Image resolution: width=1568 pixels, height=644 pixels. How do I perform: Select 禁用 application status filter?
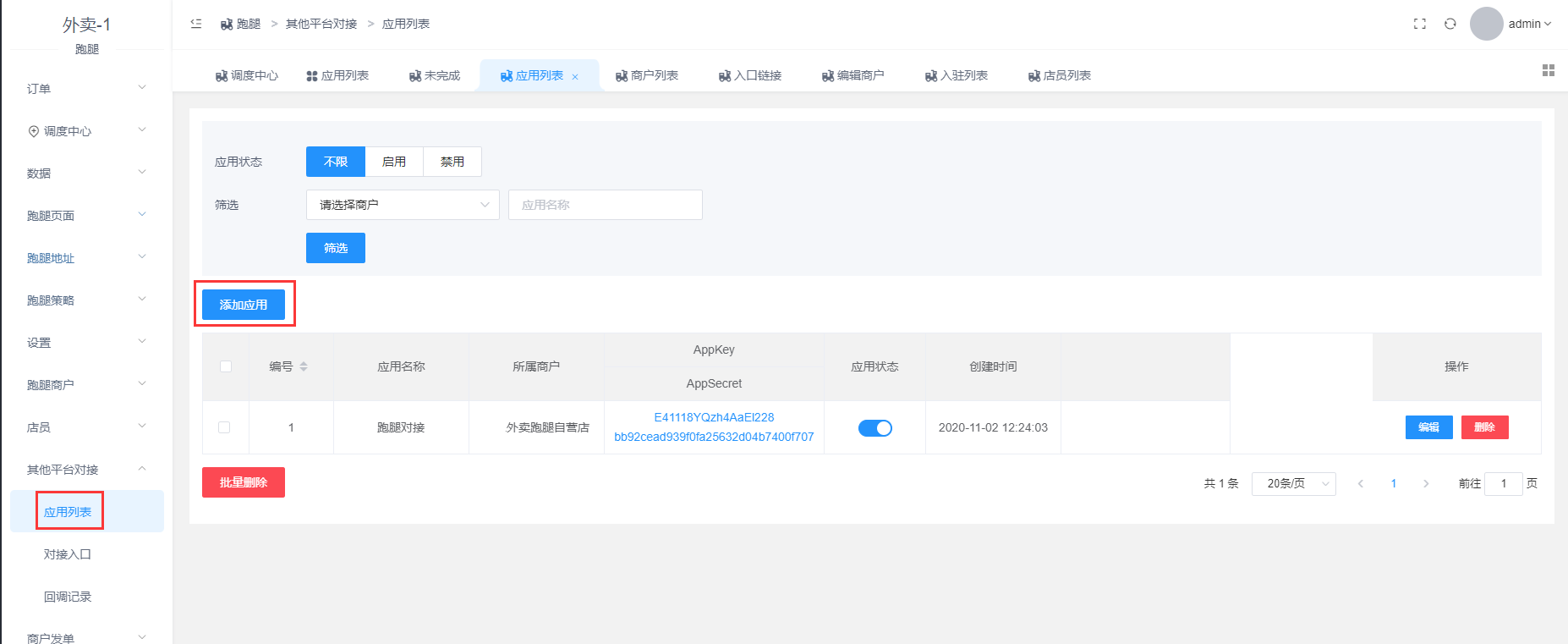[452, 162]
